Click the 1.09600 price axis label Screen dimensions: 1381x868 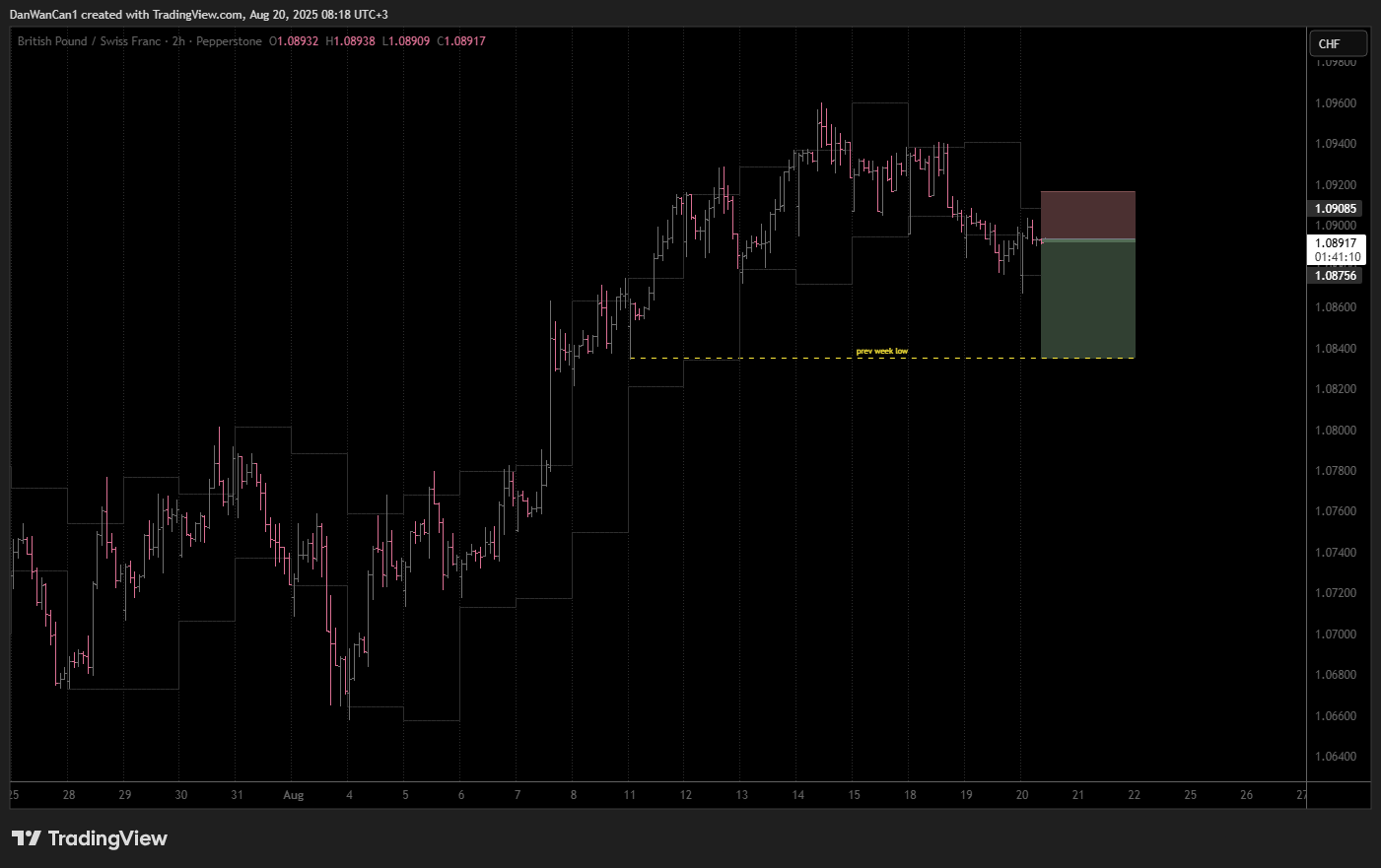(x=1336, y=103)
